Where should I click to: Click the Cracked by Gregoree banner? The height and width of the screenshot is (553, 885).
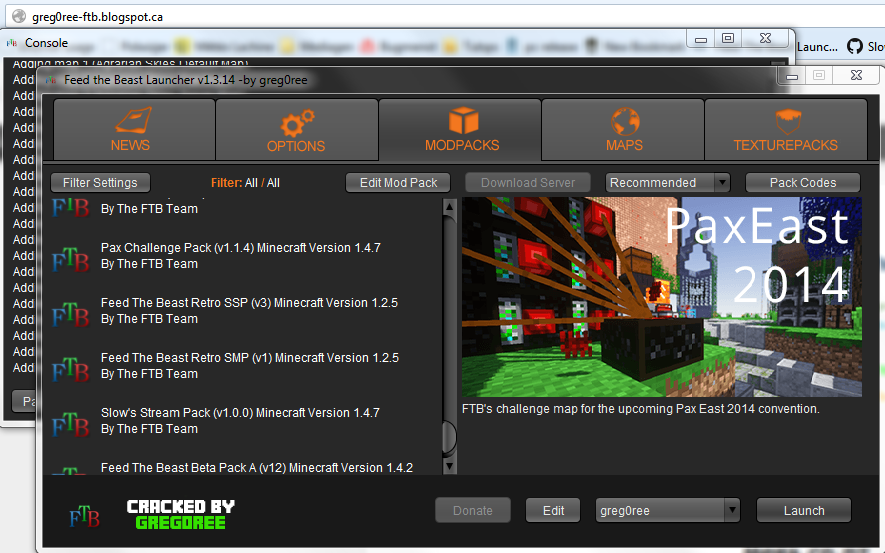181,514
